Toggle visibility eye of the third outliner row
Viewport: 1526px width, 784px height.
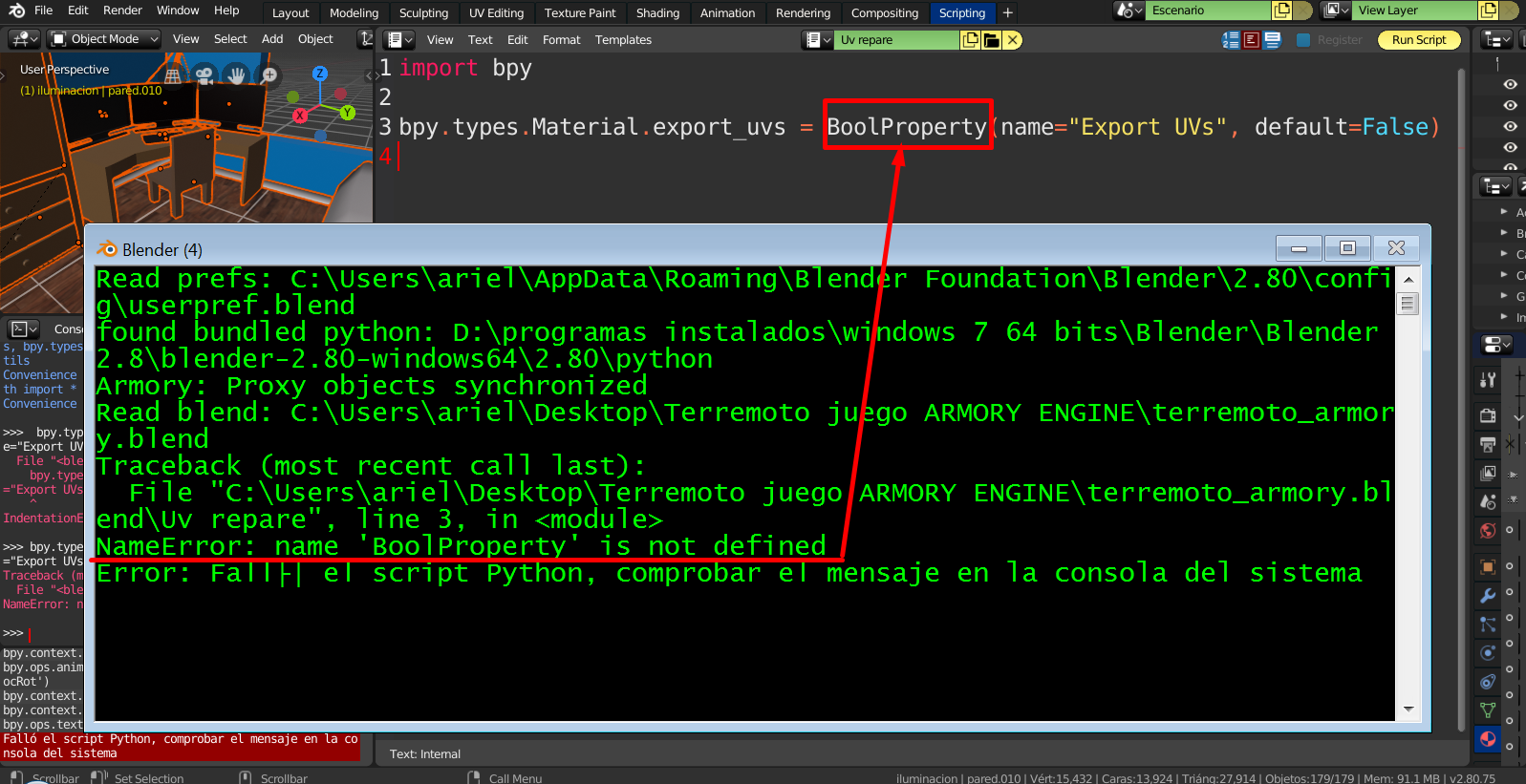point(1511,126)
